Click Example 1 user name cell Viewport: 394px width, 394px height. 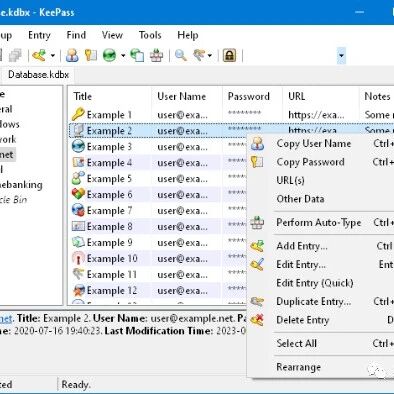click(183, 115)
